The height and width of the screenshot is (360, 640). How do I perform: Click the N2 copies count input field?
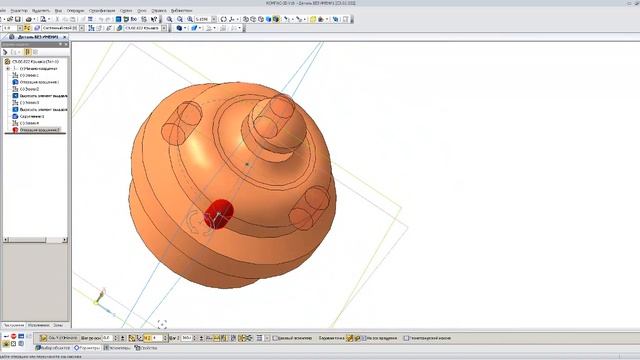(157, 338)
